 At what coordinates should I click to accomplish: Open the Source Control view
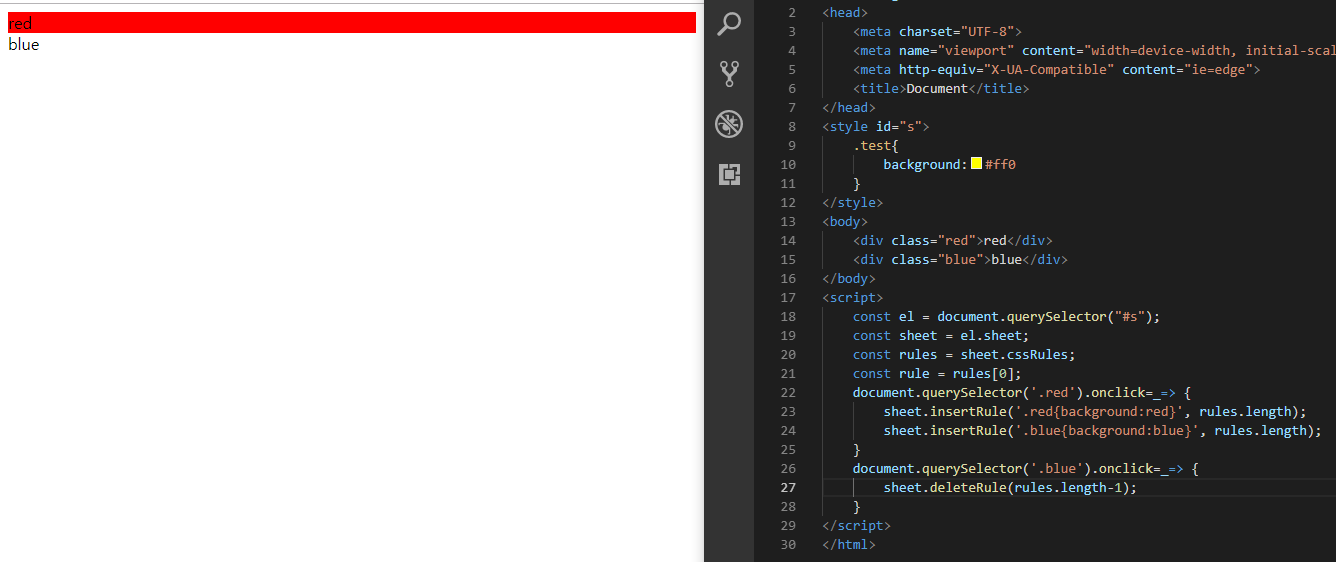pos(729,73)
